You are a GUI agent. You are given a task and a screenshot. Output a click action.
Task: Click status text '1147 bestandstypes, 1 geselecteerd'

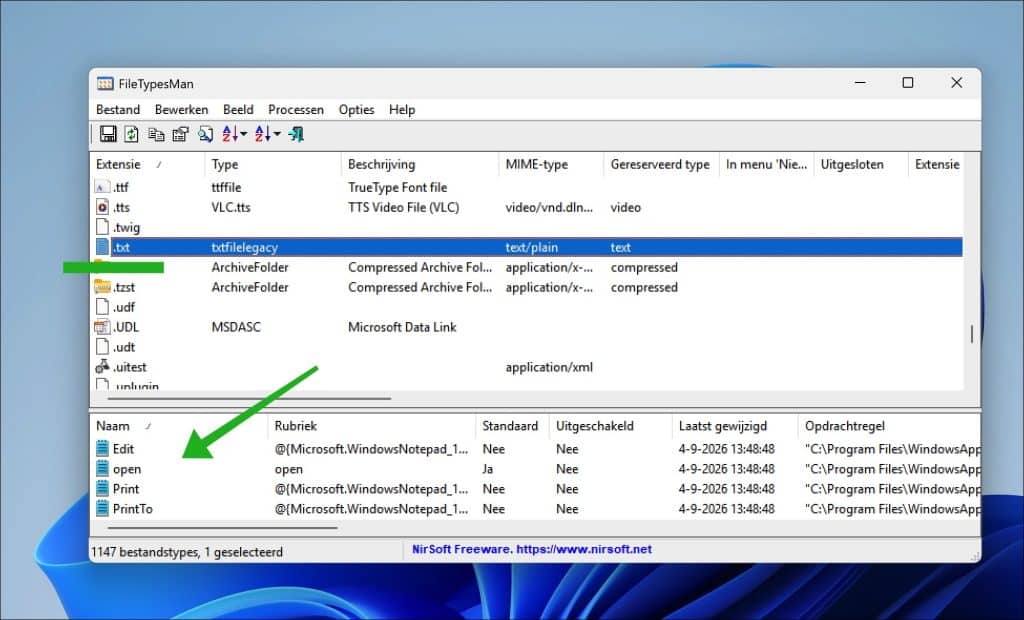point(187,552)
